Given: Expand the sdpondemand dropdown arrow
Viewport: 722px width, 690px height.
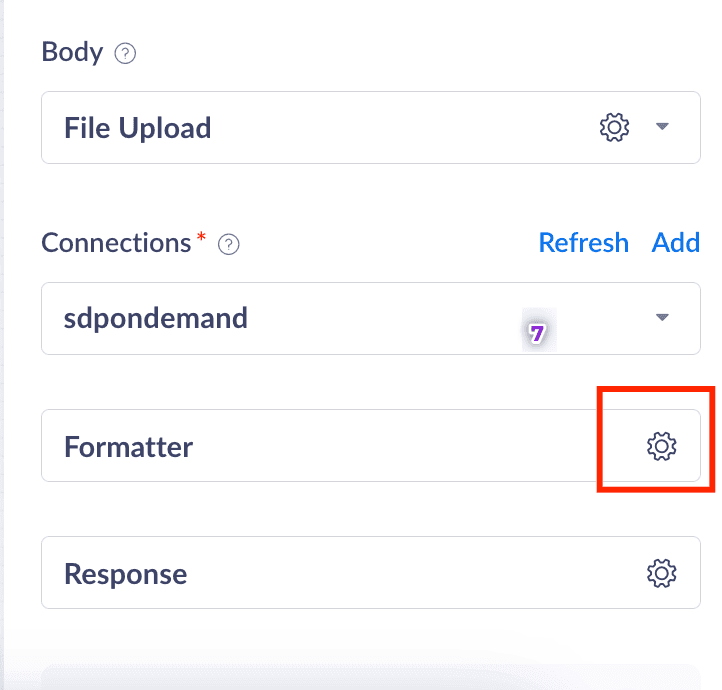Looking at the screenshot, I should coord(661,318).
